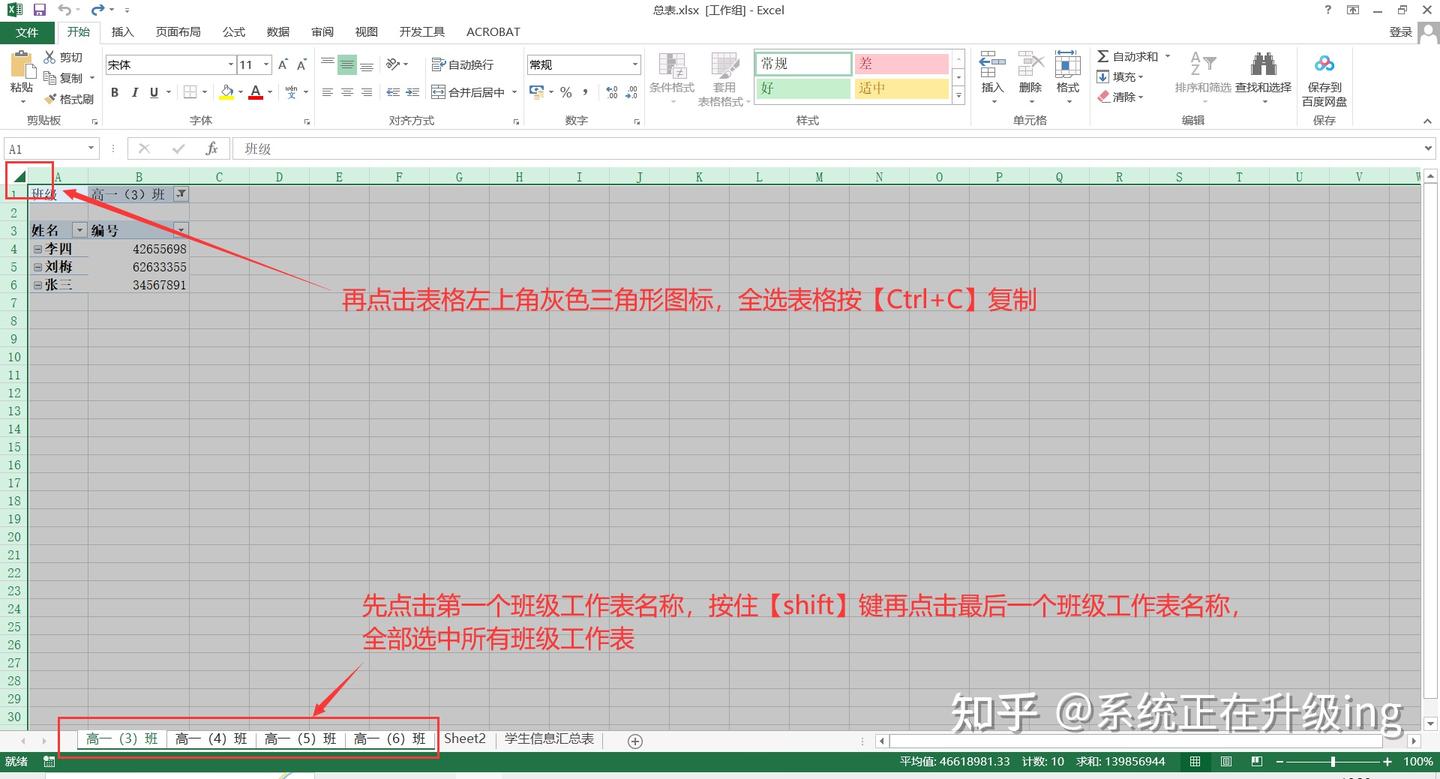Collapse the group for 李四 row
Viewport: 1440px width, 779px height.
tap(36, 248)
